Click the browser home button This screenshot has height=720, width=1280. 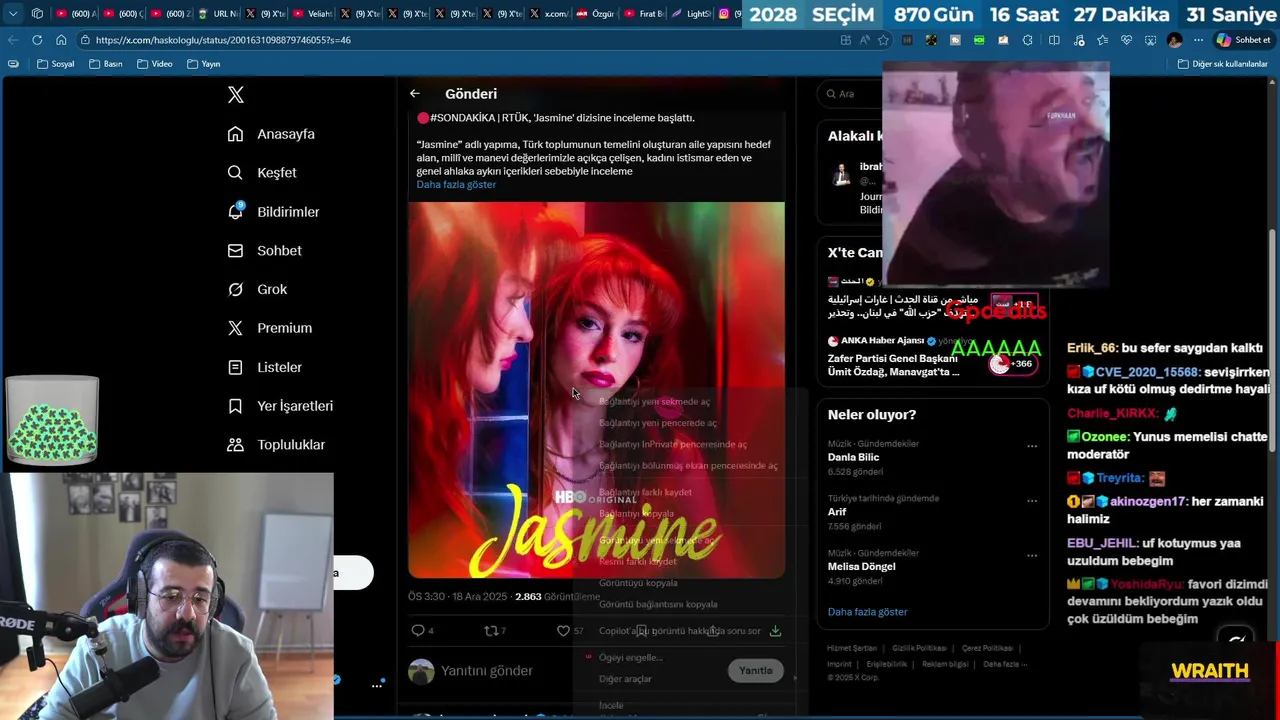point(61,40)
